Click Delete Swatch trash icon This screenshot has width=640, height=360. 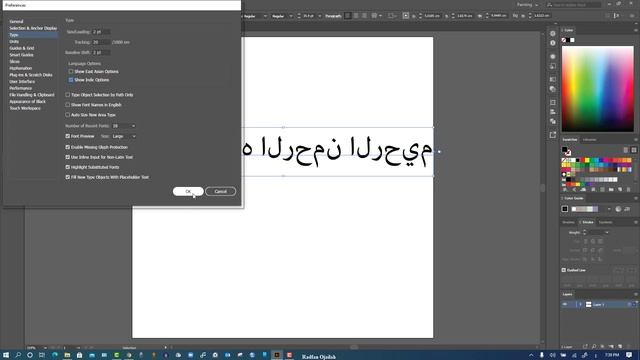pos(629,190)
